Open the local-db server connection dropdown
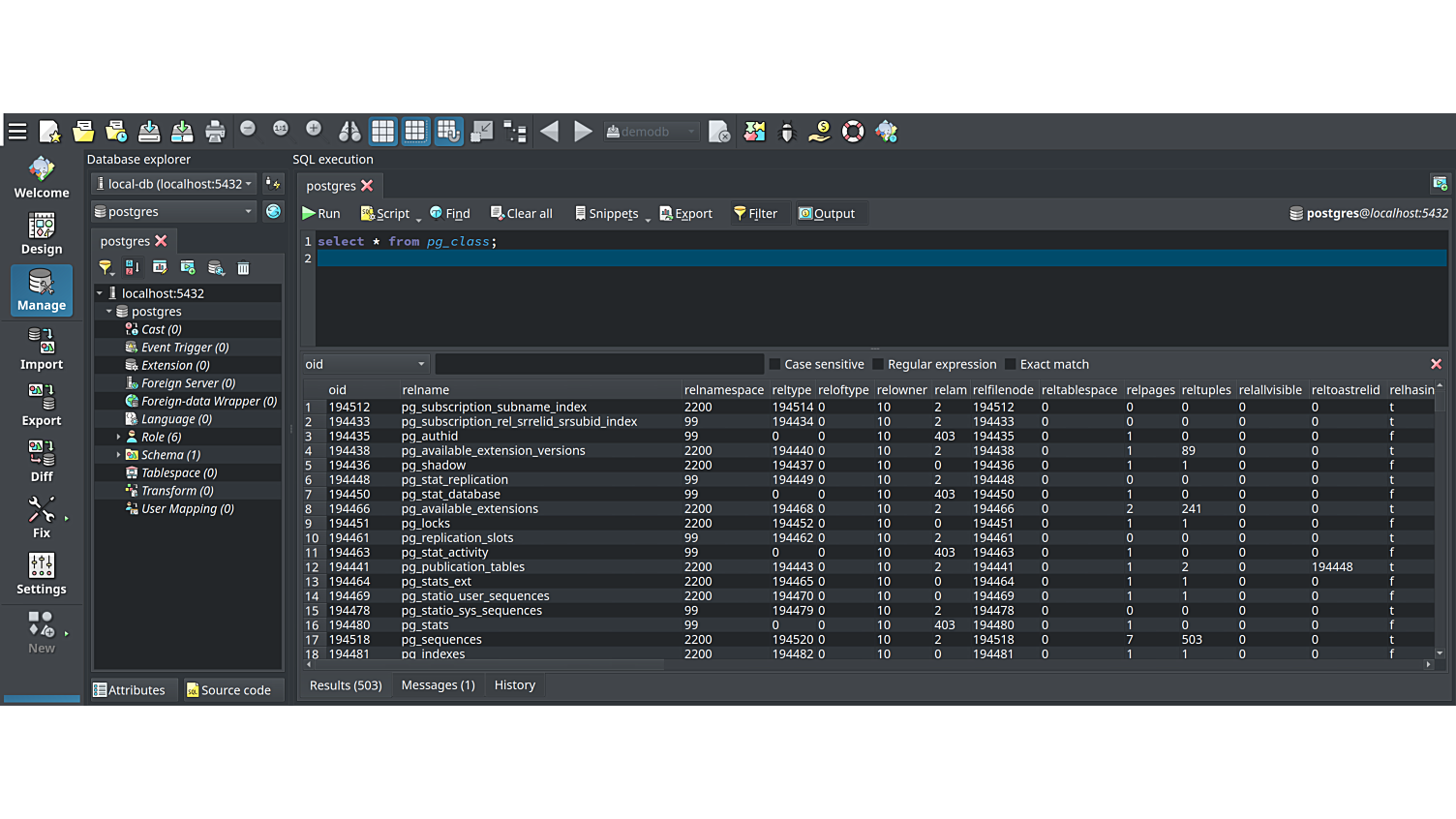The image size is (1456, 819). (175, 184)
